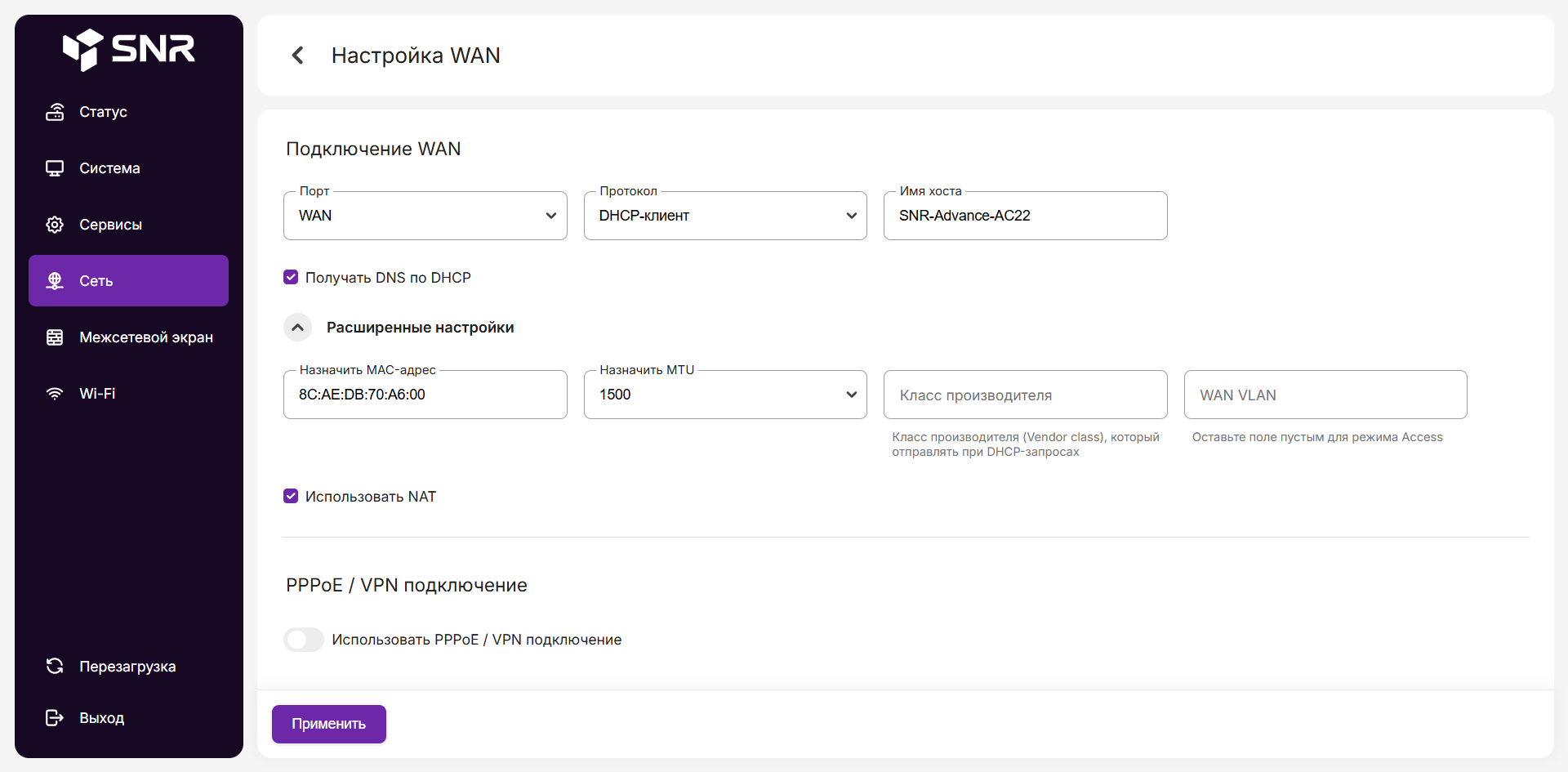1568x772 pixels.
Task: Expand the MTU dropdown set to 1500
Action: click(724, 395)
